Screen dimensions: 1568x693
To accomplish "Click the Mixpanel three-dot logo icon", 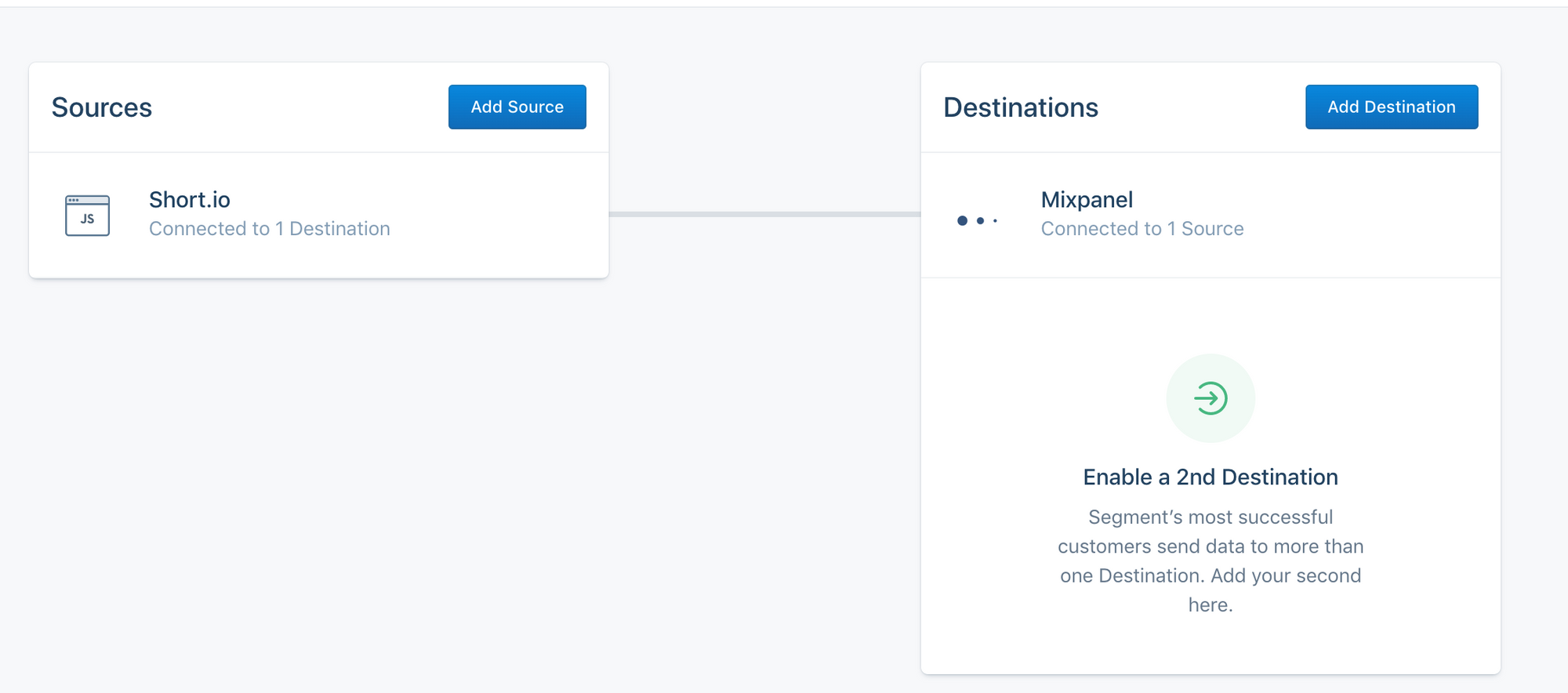I will click(977, 221).
